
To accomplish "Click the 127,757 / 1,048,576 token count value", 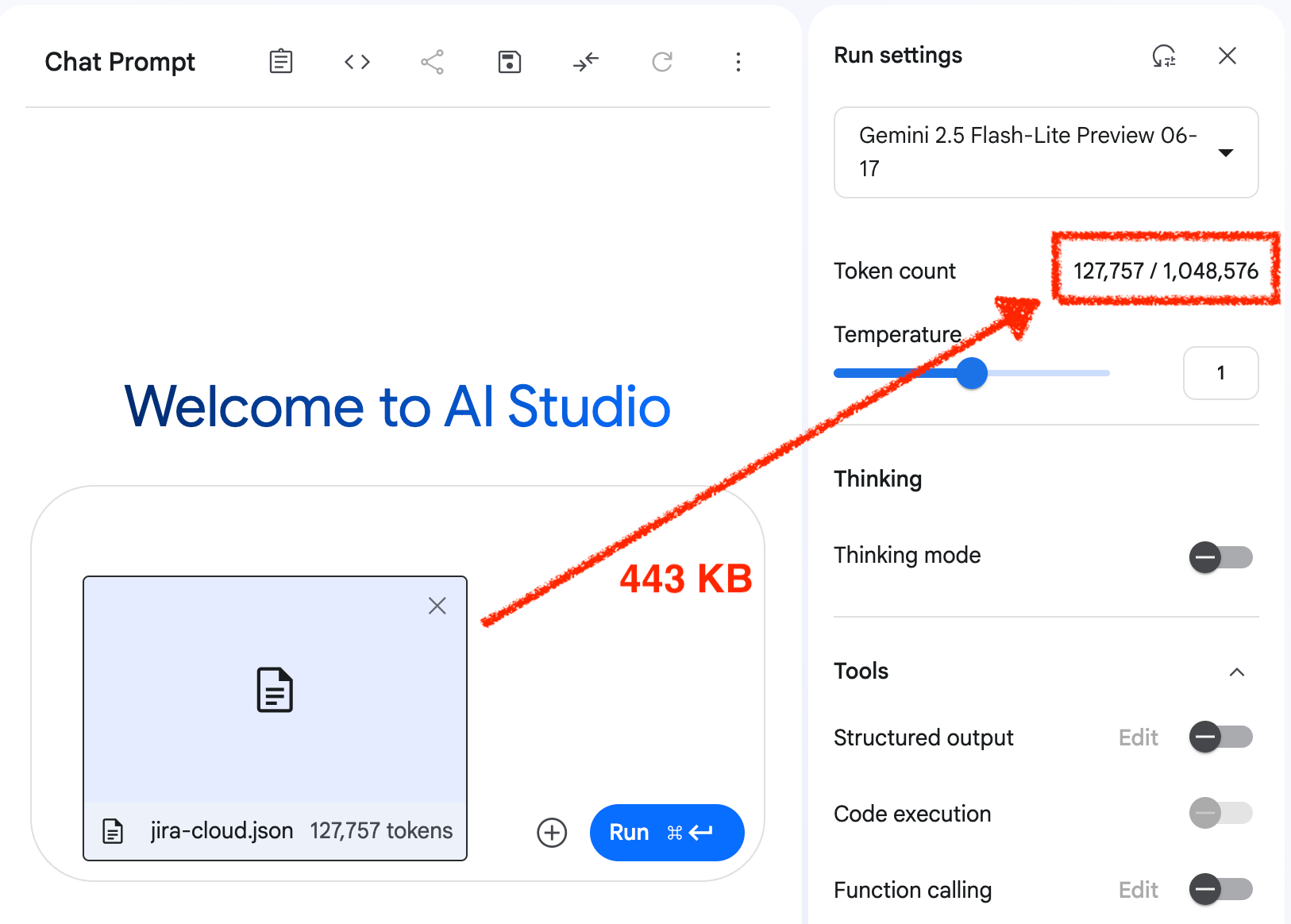I will point(1166,271).
